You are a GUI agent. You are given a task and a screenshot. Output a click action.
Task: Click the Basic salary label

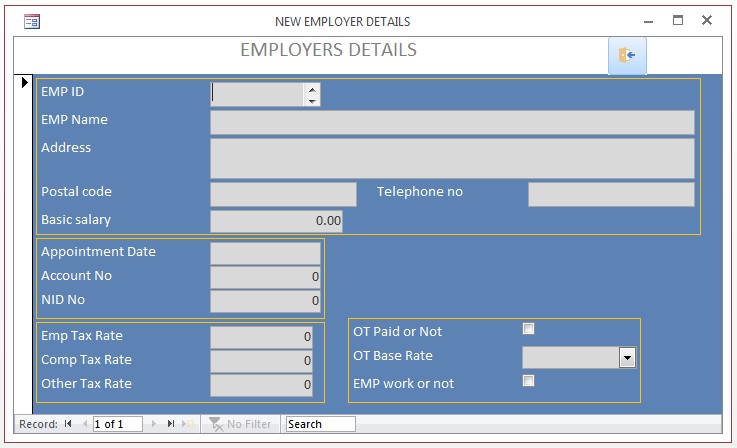coord(76,220)
